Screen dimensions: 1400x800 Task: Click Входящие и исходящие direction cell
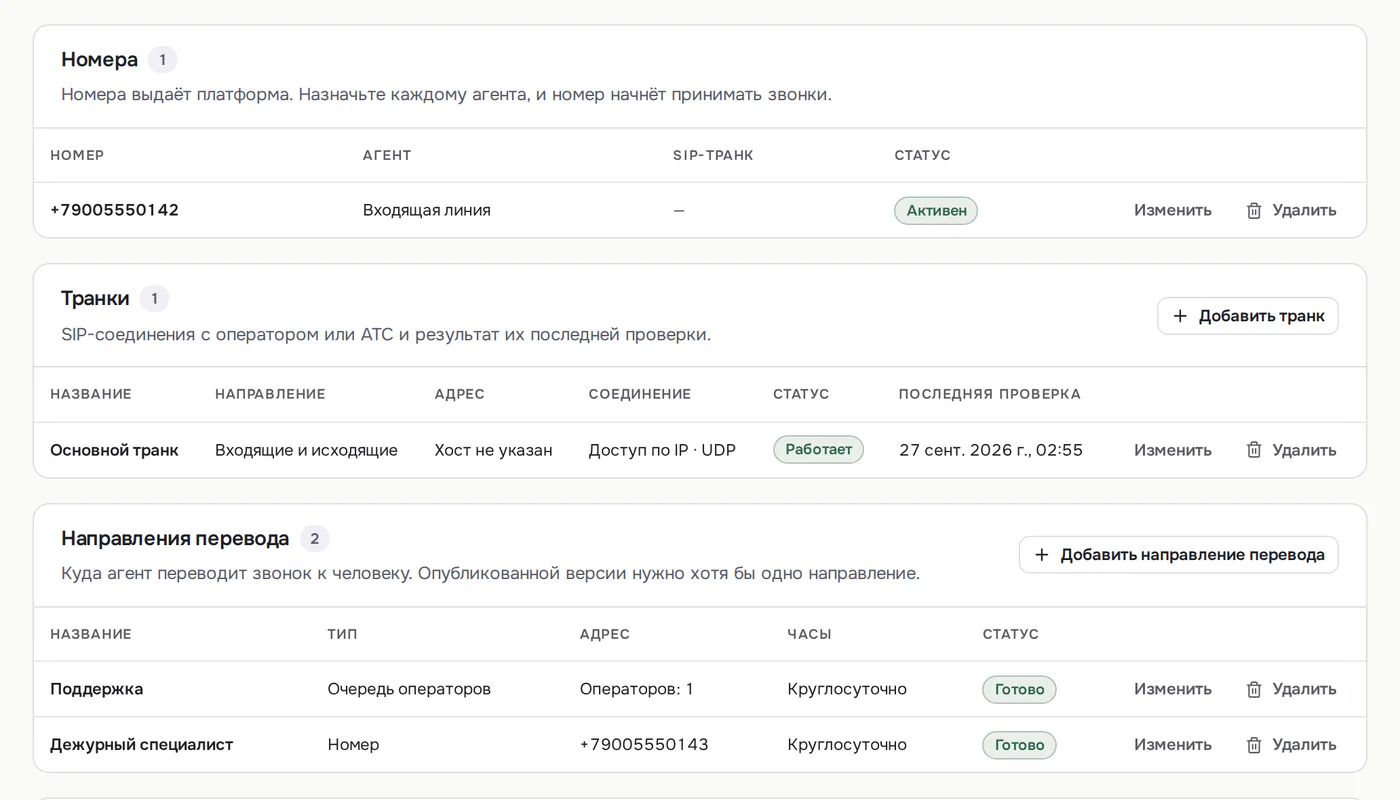tap(306, 450)
